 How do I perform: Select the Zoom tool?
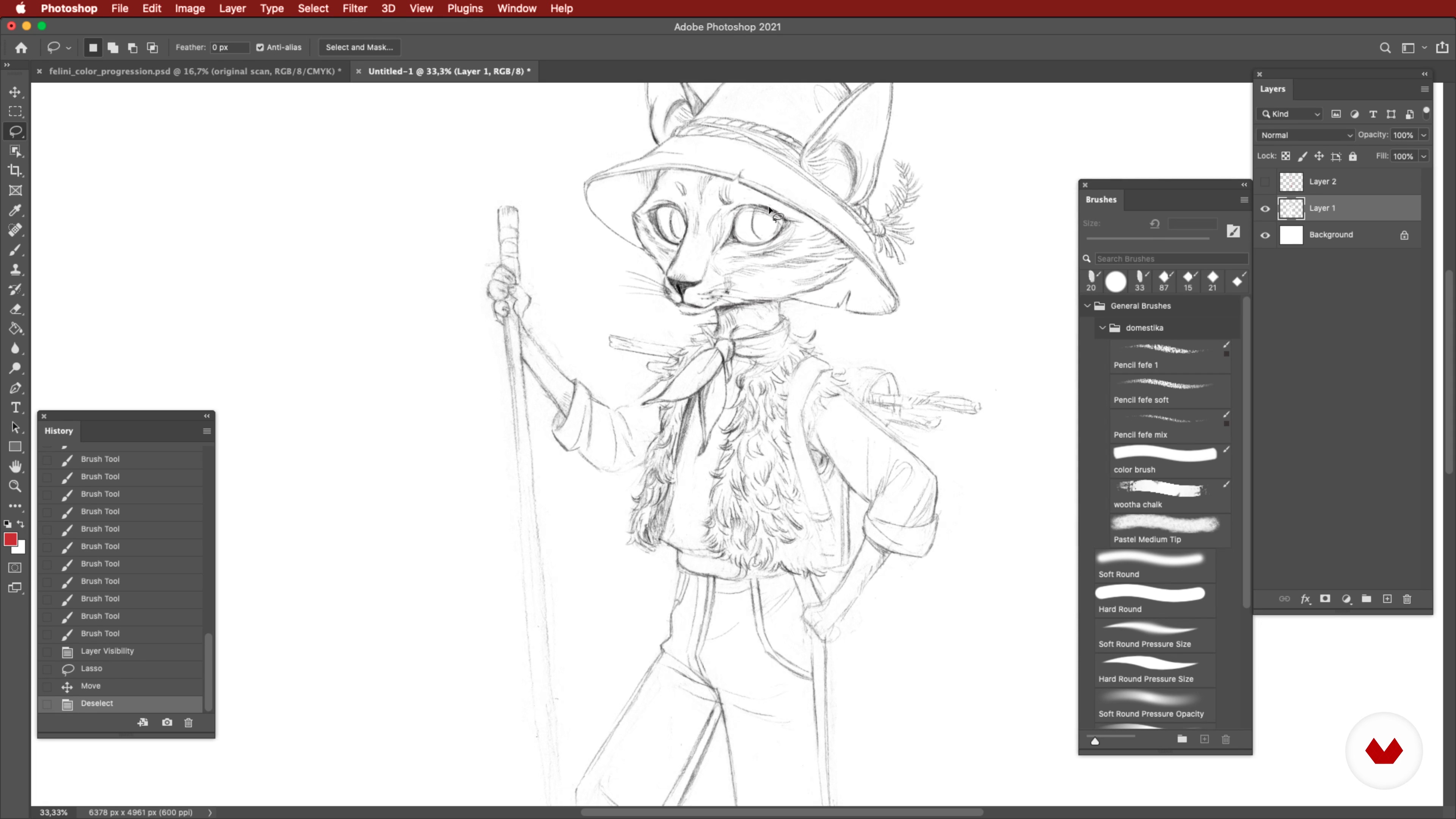click(15, 486)
